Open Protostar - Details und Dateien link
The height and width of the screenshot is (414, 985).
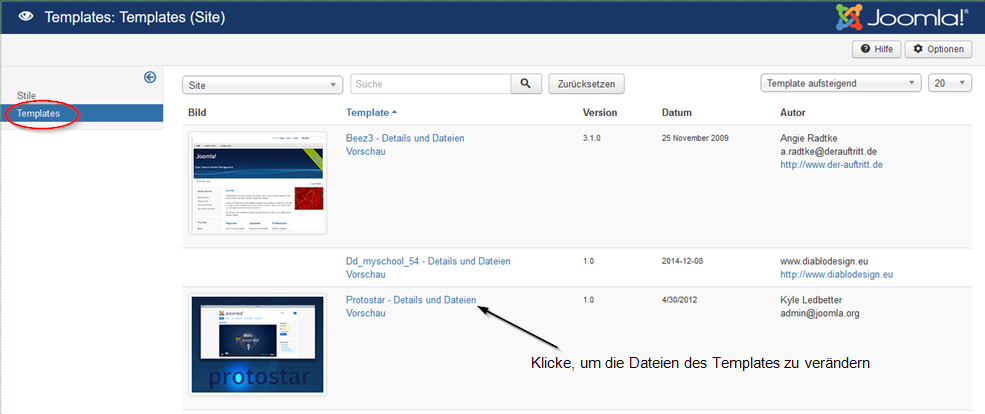click(x=411, y=299)
